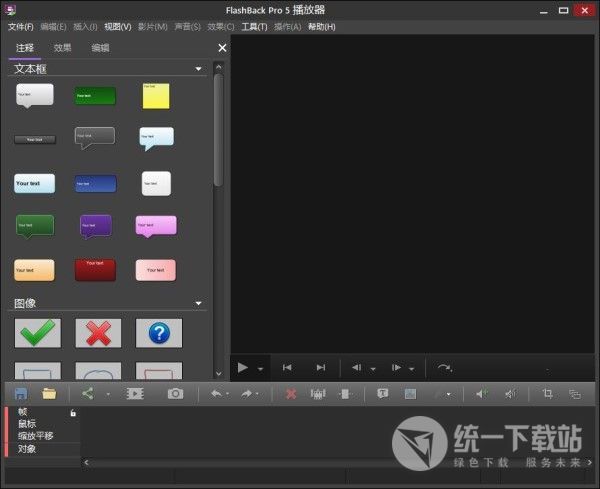Click the Open folder toolbar icon
Screen dimensions: 600x489
click(x=48, y=394)
